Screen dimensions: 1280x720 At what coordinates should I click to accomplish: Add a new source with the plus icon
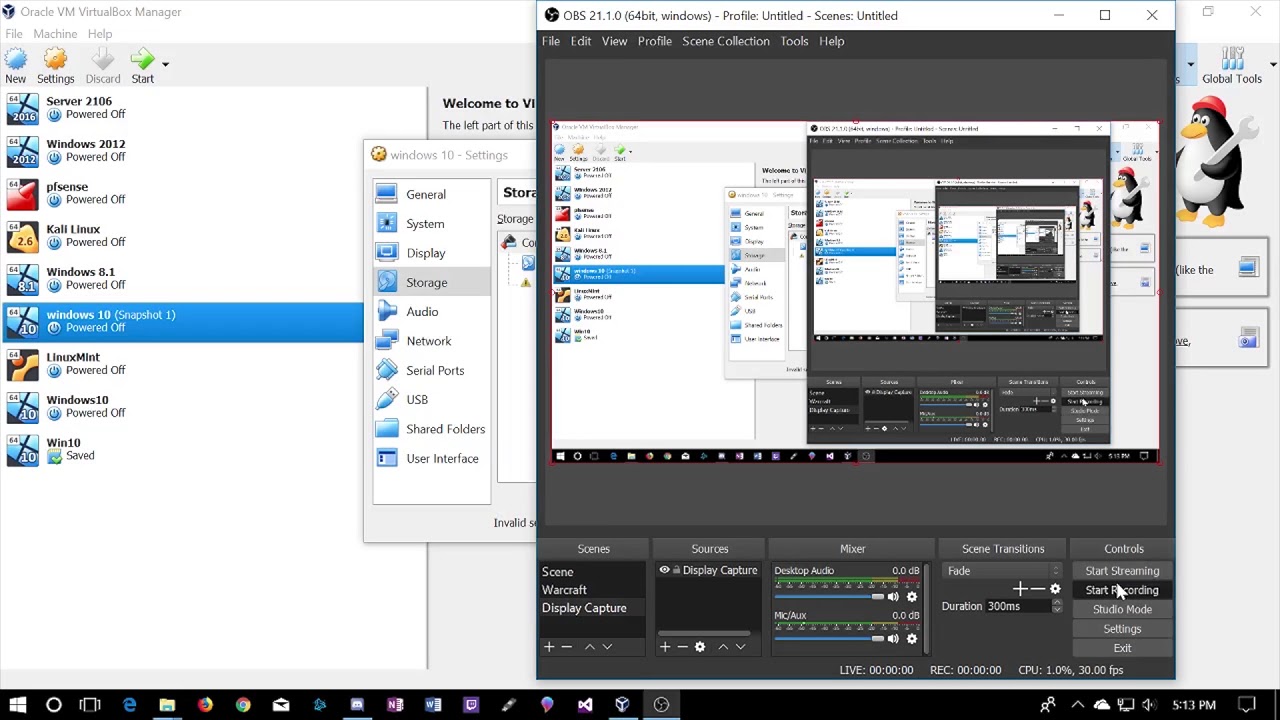click(664, 647)
